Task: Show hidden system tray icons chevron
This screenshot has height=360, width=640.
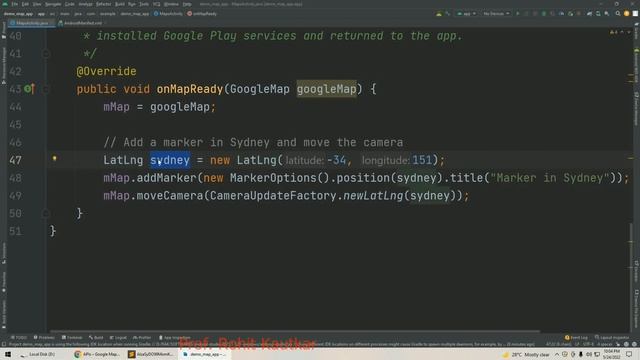Action: click(557, 354)
